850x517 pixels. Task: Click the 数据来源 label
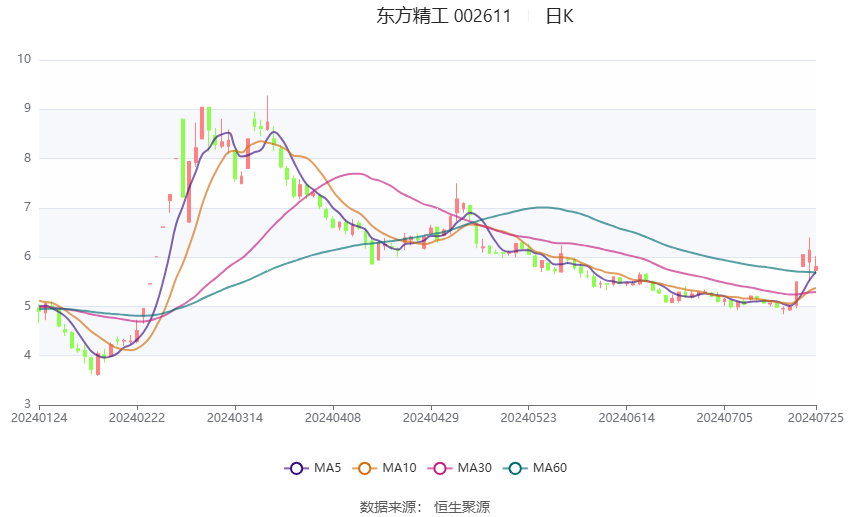tap(388, 507)
